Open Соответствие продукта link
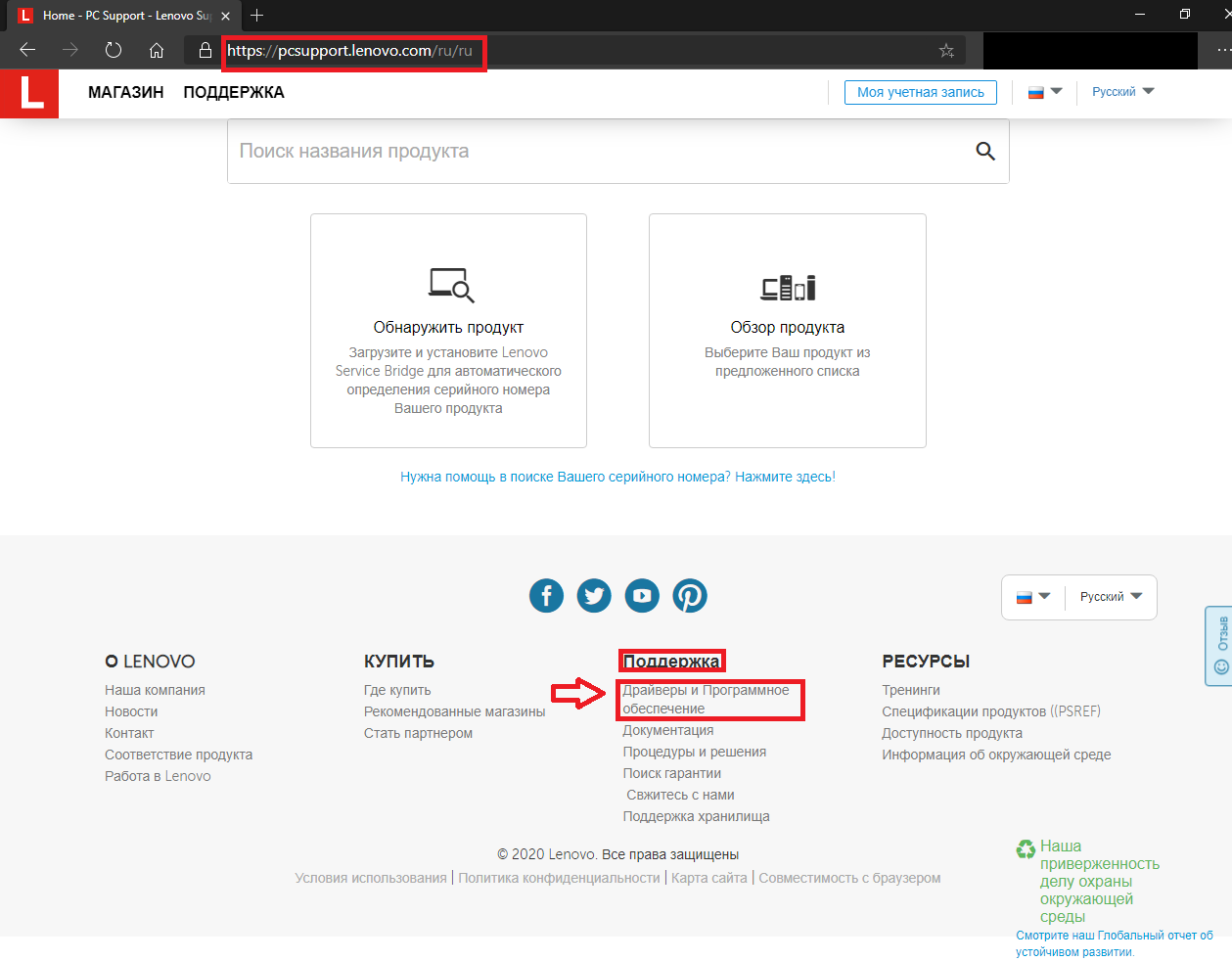1232x961 pixels. pos(178,755)
